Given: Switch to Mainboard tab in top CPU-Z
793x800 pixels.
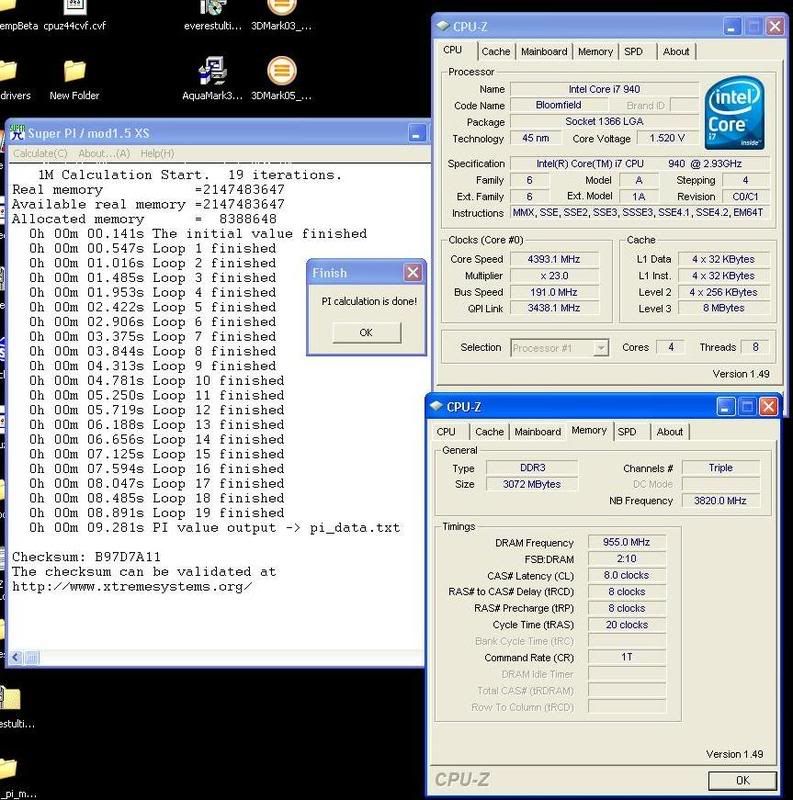Looking at the screenshot, I should [x=544, y=52].
